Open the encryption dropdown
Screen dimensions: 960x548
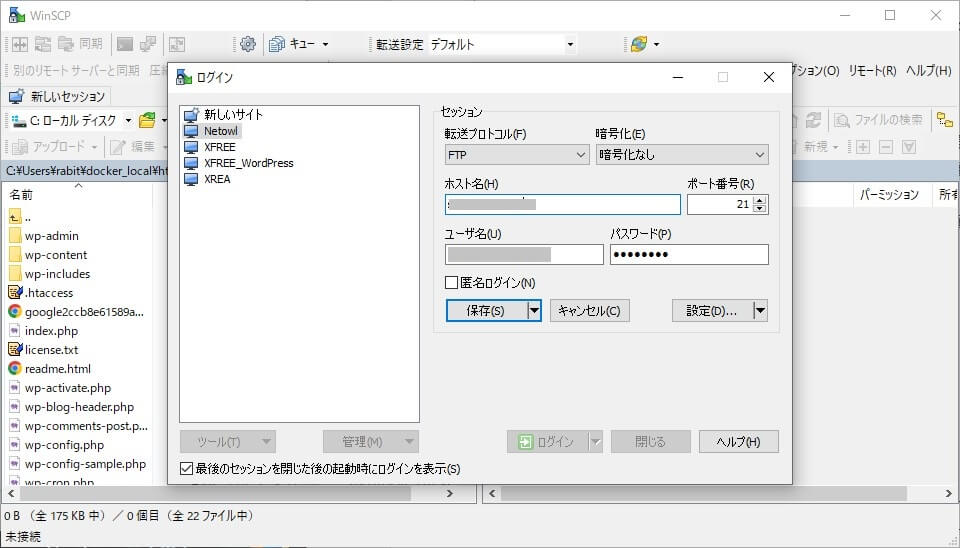pyautogui.click(x=681, y=155)
